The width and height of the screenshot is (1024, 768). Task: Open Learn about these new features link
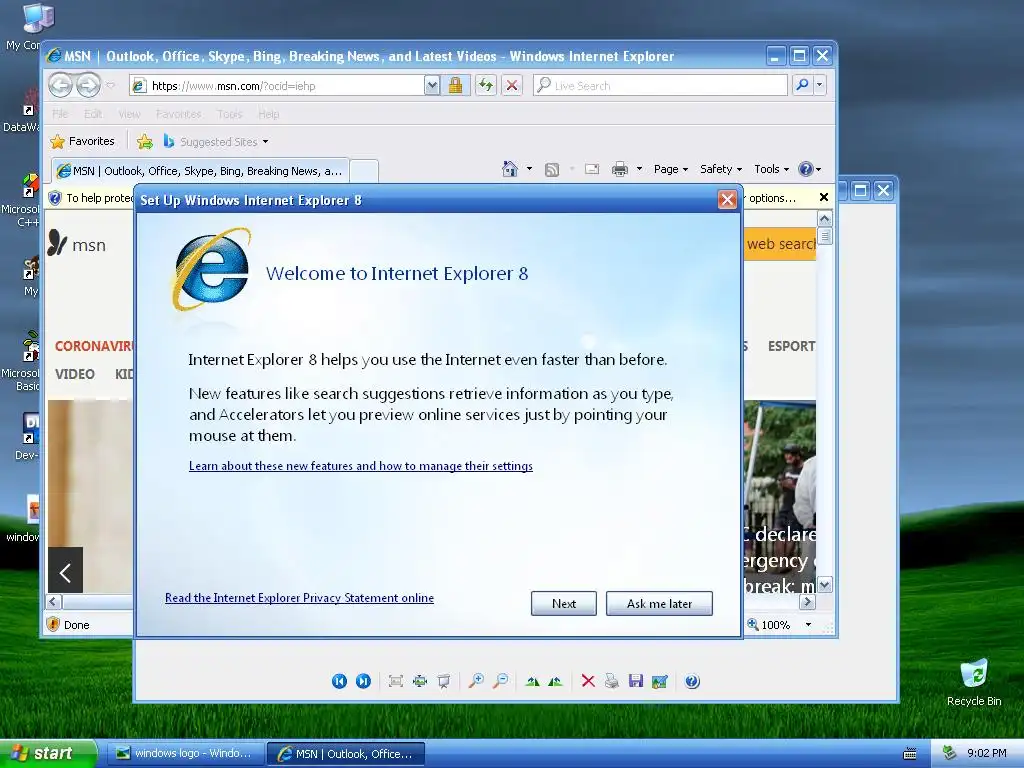point(360,466)
